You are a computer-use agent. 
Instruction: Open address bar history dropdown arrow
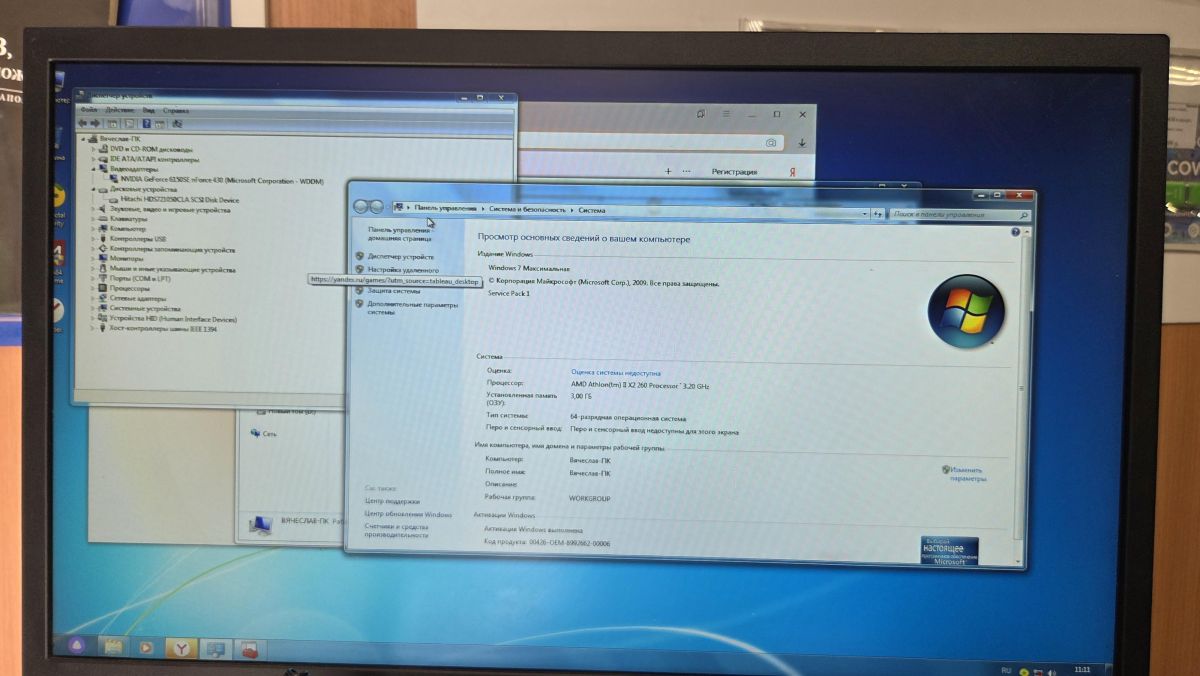point(864,213)
